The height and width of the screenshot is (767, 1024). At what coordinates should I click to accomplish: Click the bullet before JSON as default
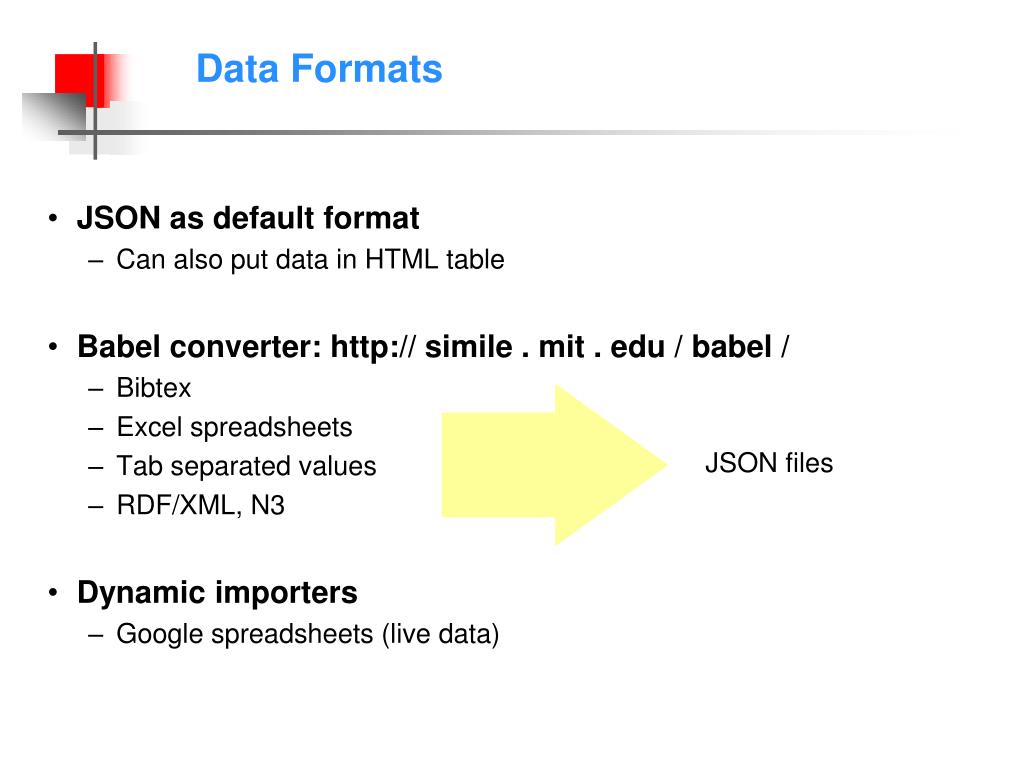pyautogui.click(x=53, y=218)
